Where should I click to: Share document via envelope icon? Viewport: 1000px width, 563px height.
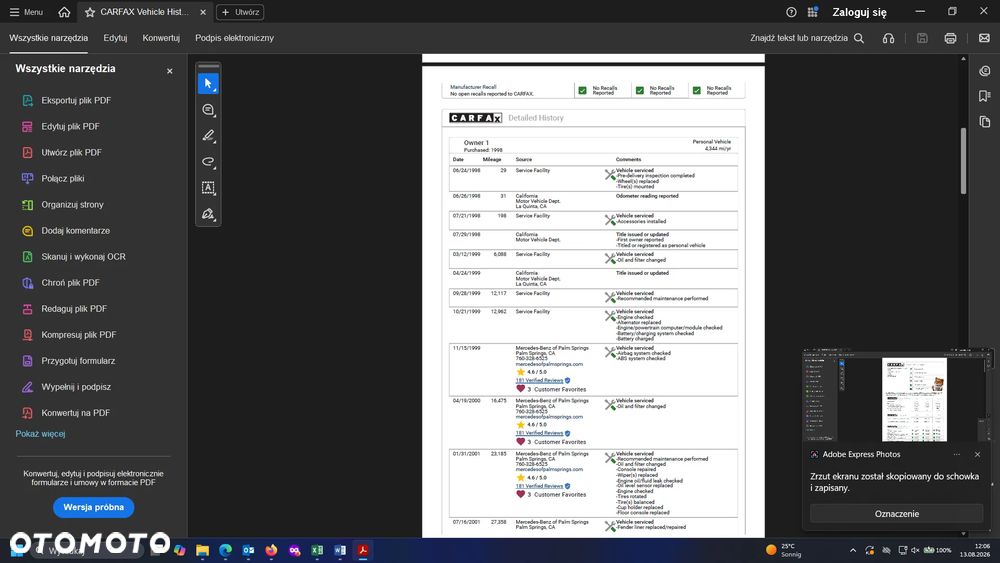tap(984, 38)
